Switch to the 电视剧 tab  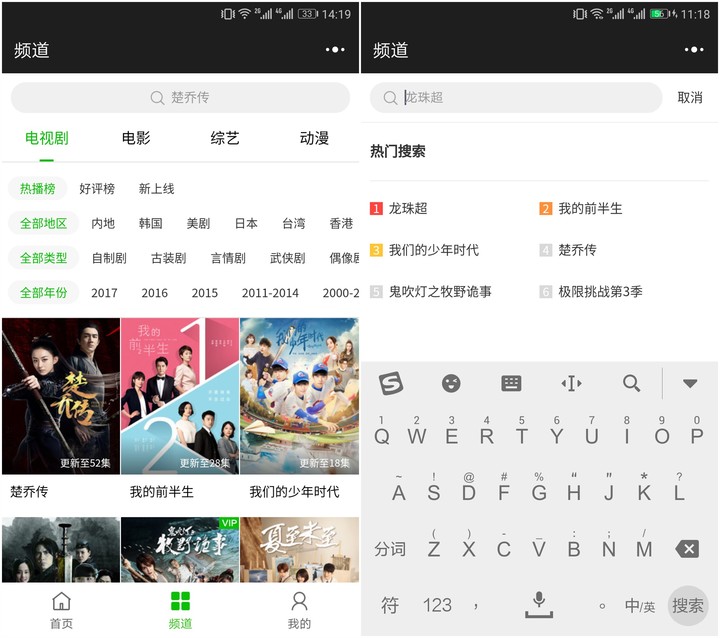point(46,138)
